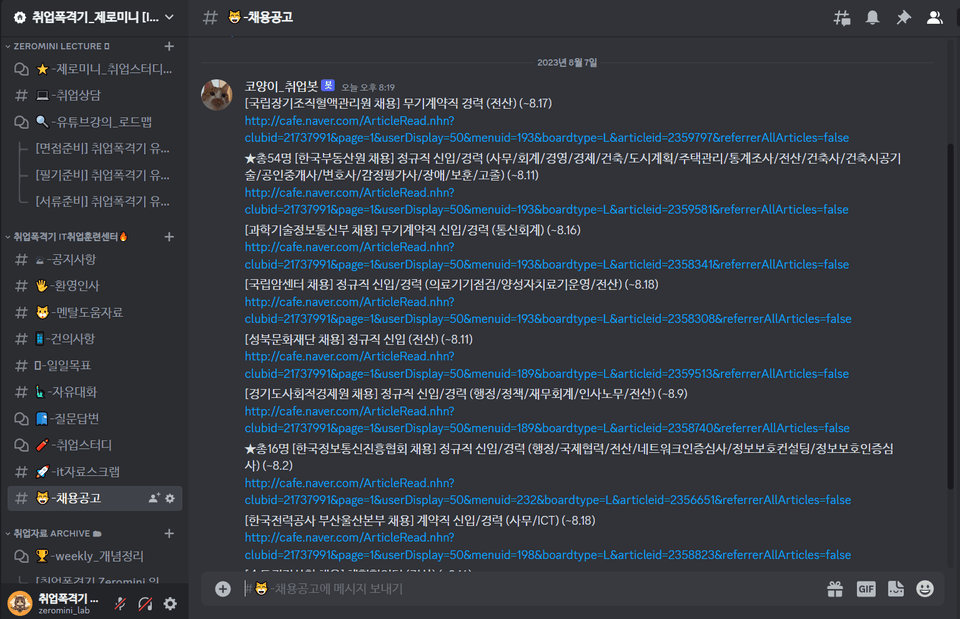This screenshot has width=960, height=619.
Task: Open the server name dropdown menu
Action: (x=94, y=18)
